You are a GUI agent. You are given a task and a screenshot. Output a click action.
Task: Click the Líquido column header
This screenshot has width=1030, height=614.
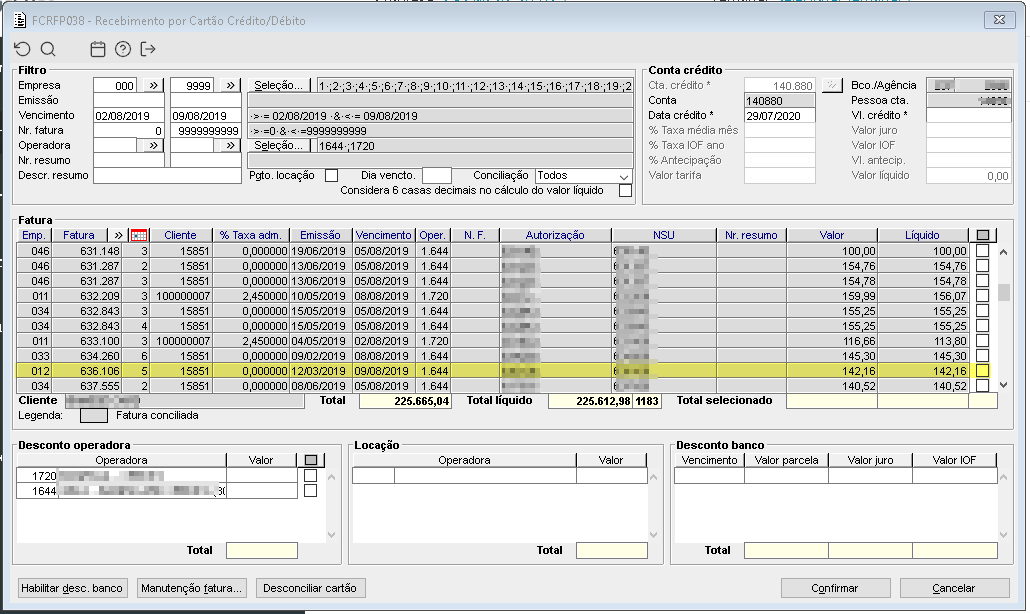pos(921,235)
